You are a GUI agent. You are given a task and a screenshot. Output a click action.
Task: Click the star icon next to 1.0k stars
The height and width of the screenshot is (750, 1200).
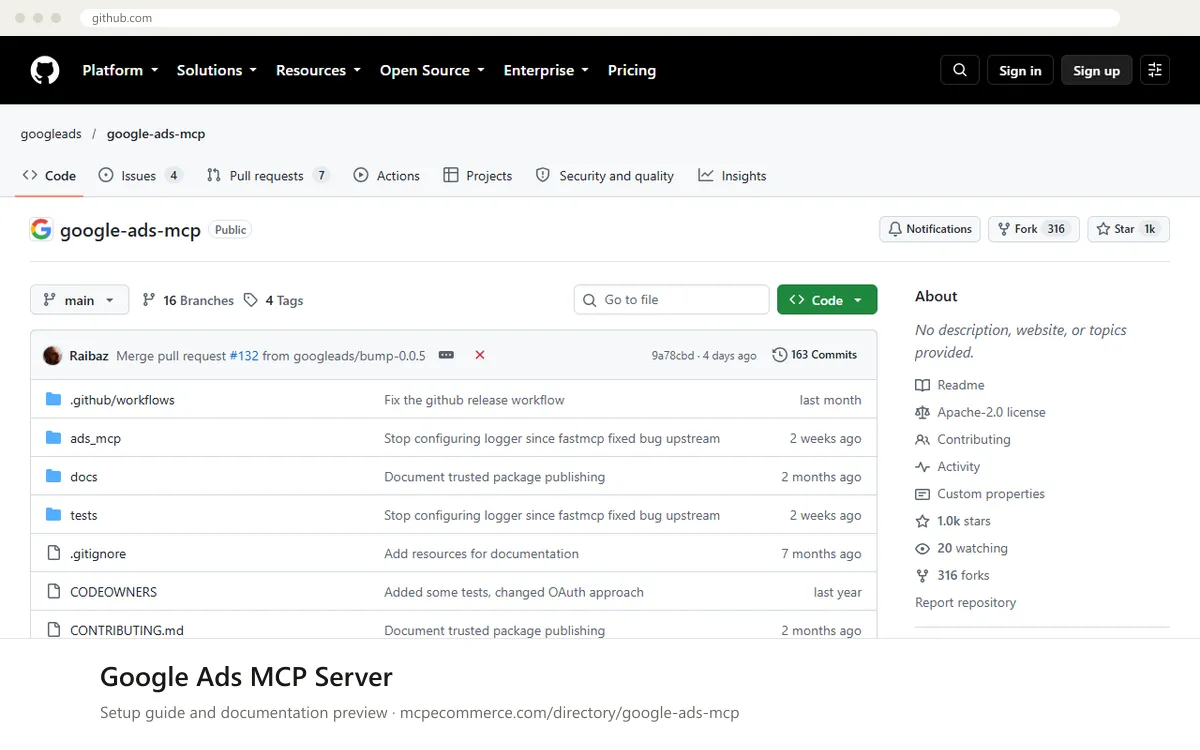click(922, 521)
